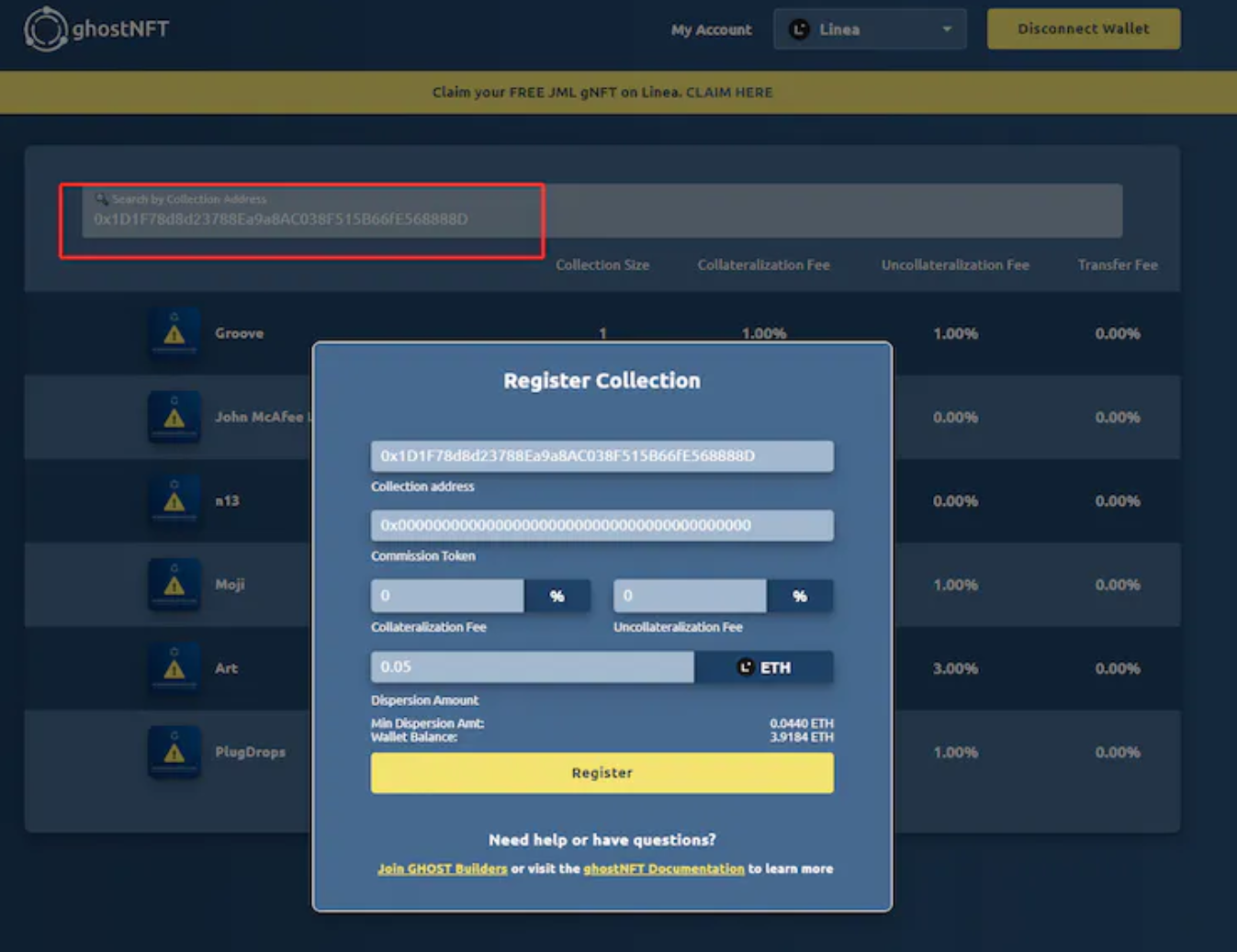Screen dimensions: 1237x952
Task: Open My Account page
Action: tap(711, 29)
